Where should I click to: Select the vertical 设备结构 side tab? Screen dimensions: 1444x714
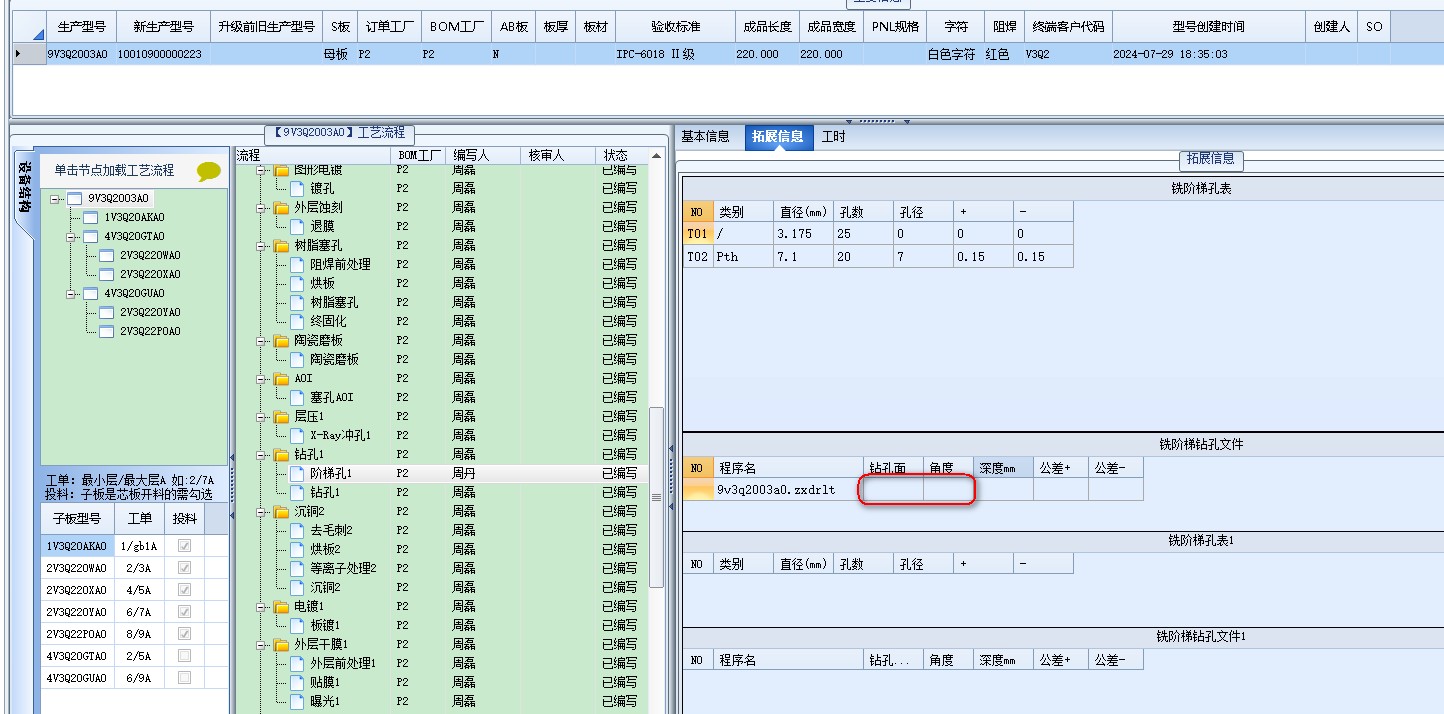(x=25, y=187)
